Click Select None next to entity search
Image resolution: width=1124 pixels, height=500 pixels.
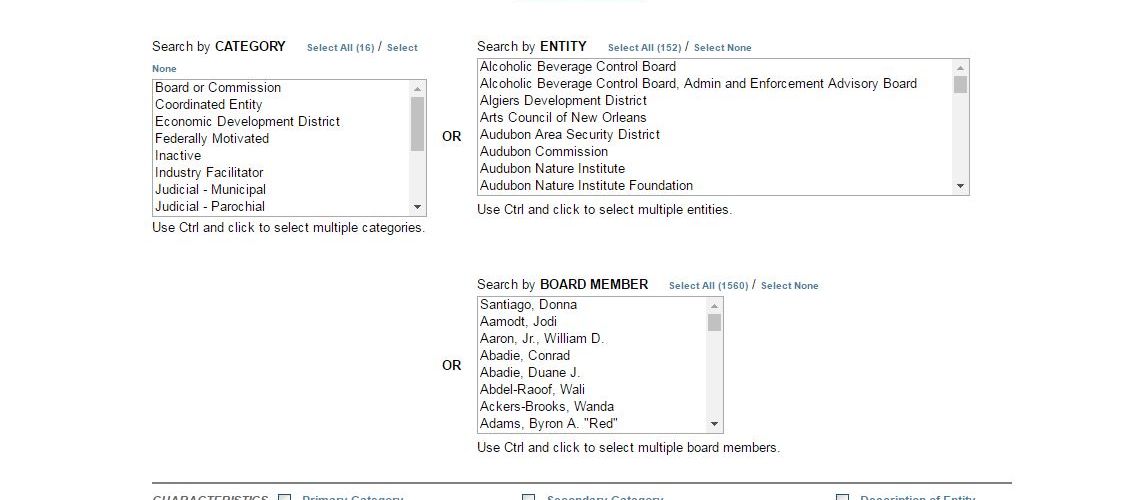pyautogui.click(x=723, y=48)
